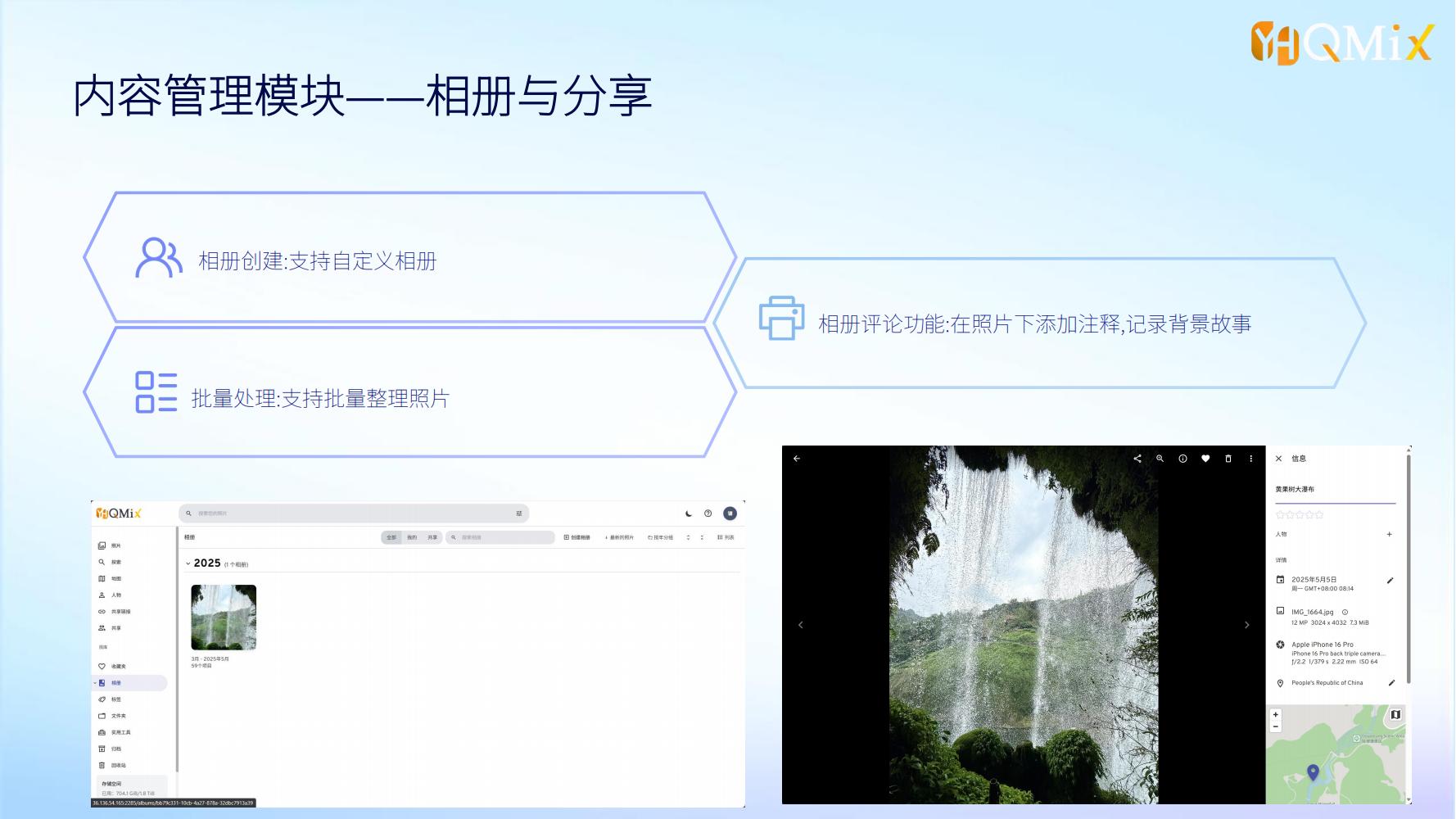The image size is (1456, 819).
Task: Toggle dark mode with the moon icon
Action: pos(689,514)
